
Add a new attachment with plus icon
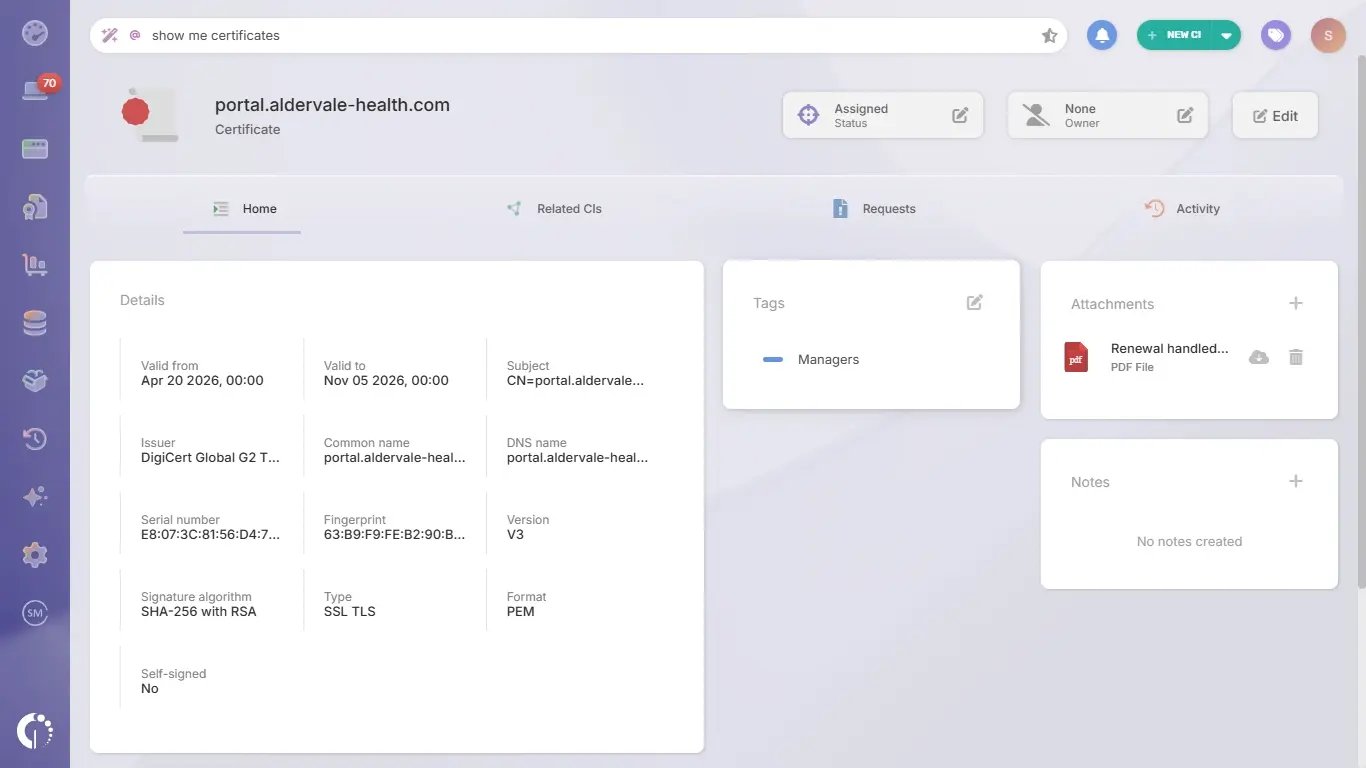tap(1296, 303)
